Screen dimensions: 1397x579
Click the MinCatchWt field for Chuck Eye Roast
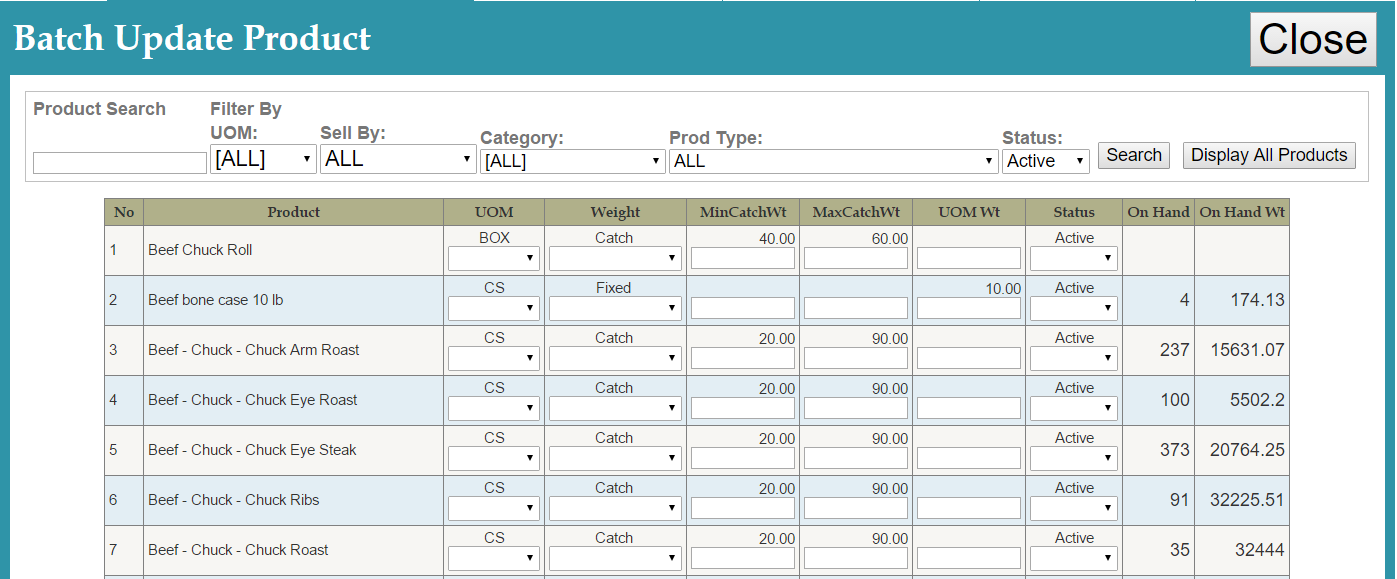[743, 408]
